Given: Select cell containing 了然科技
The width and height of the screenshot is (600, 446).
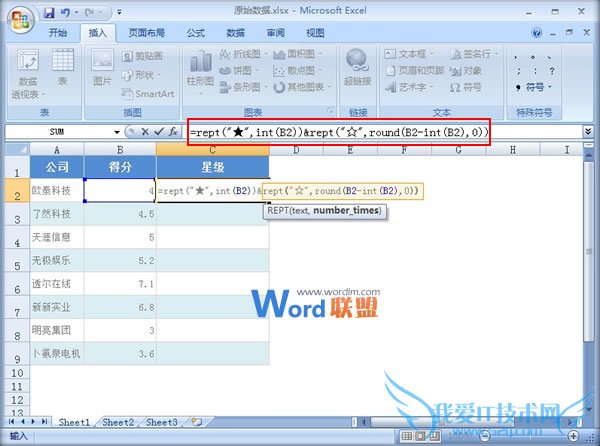Looking at the screenshot, I should click(x=57, y=214).
